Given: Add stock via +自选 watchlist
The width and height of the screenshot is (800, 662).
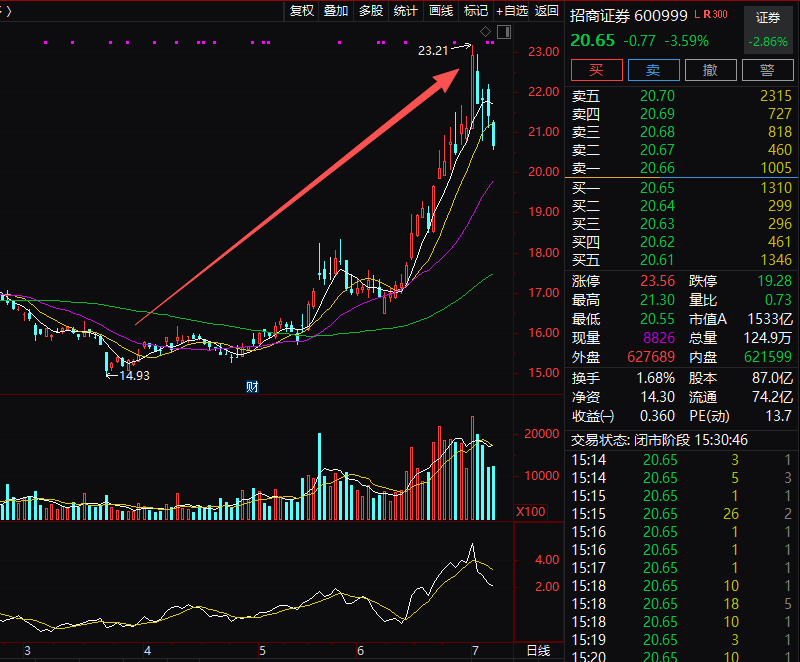Looking at the screenshot, I should [x=512, y=11].
